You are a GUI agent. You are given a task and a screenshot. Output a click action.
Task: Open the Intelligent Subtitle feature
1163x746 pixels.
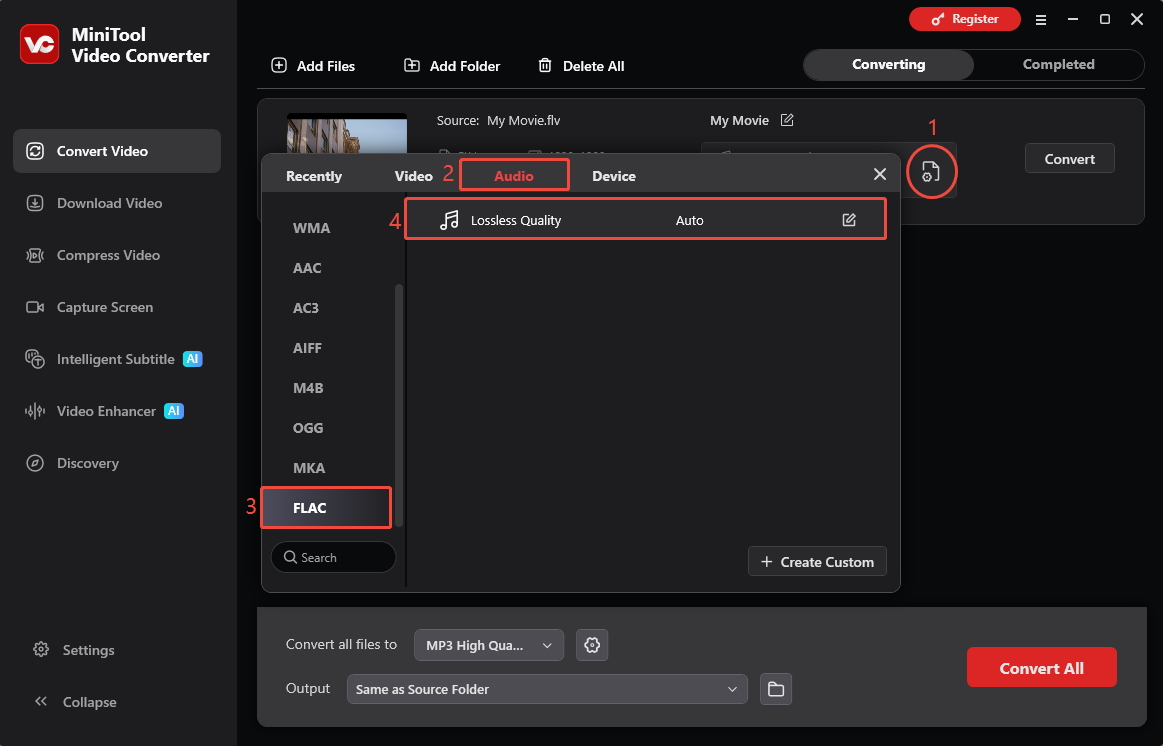tap(117, 359)
